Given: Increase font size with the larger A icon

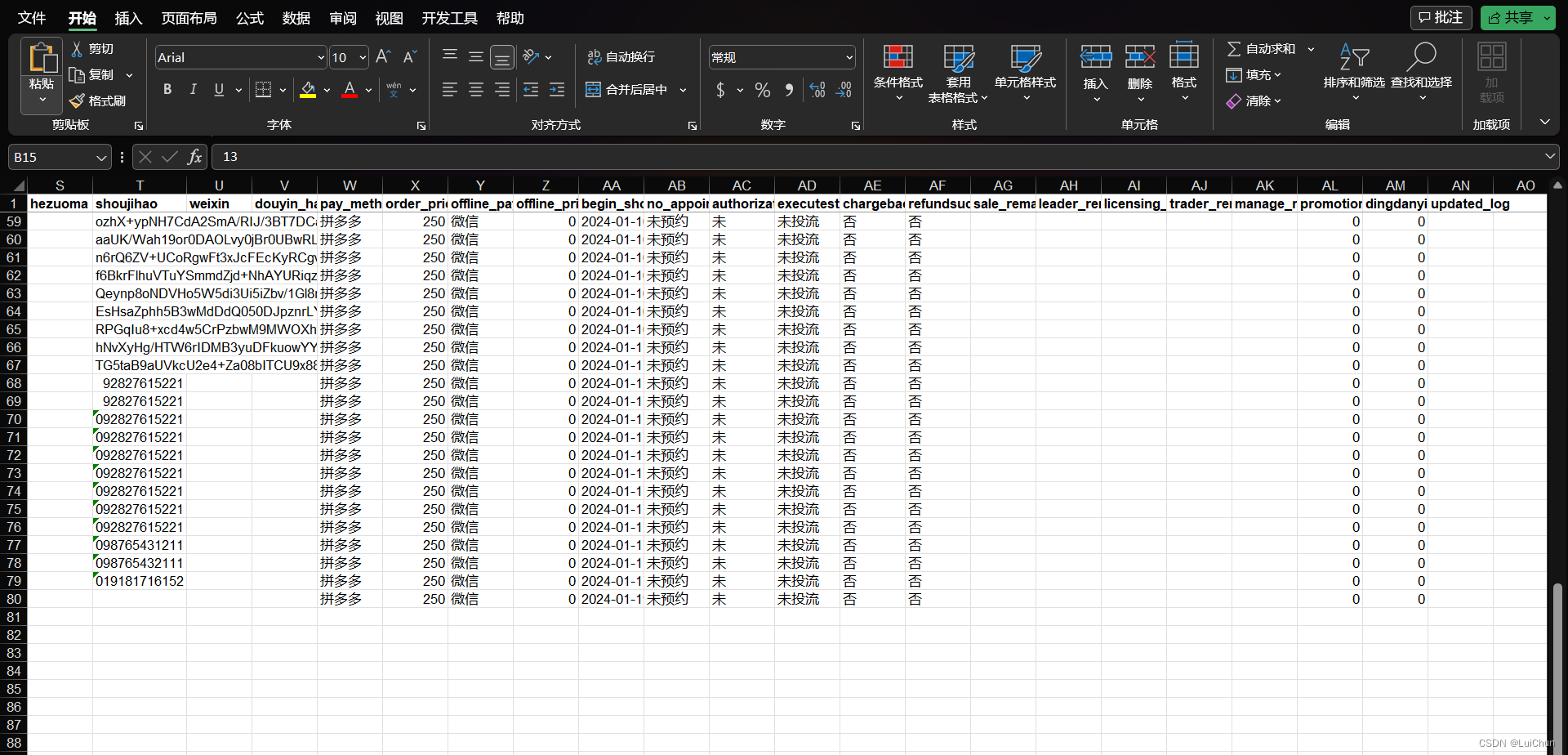Looking at the screenshot, I should click(x=383, y=56).
